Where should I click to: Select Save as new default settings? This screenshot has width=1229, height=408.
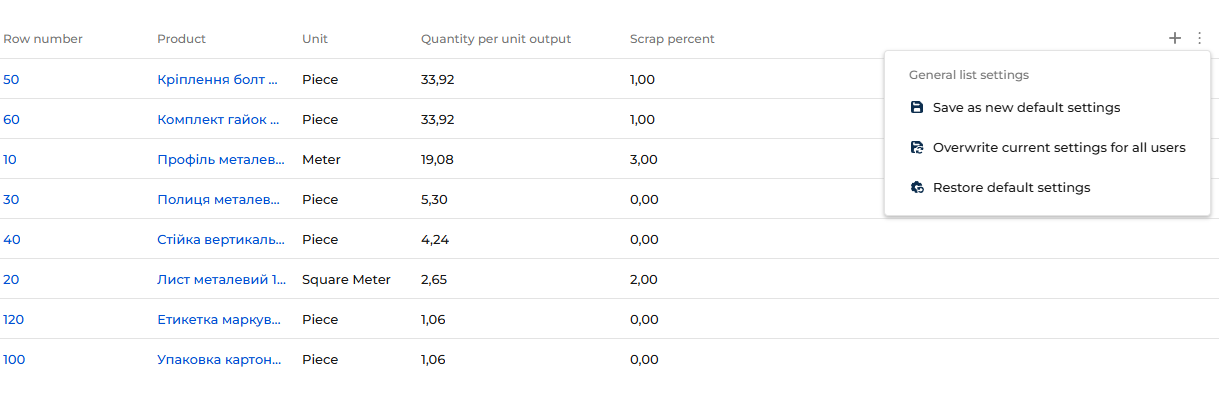(x=1026, y=107)
